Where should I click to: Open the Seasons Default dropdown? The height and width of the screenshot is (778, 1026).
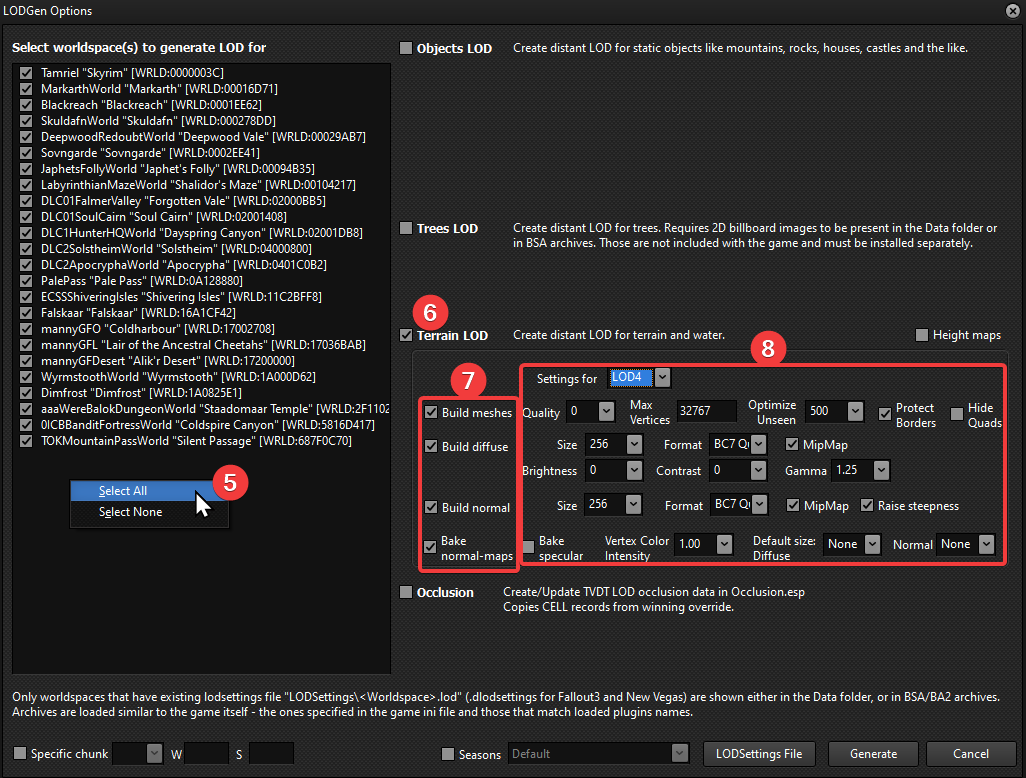point(680,753)
